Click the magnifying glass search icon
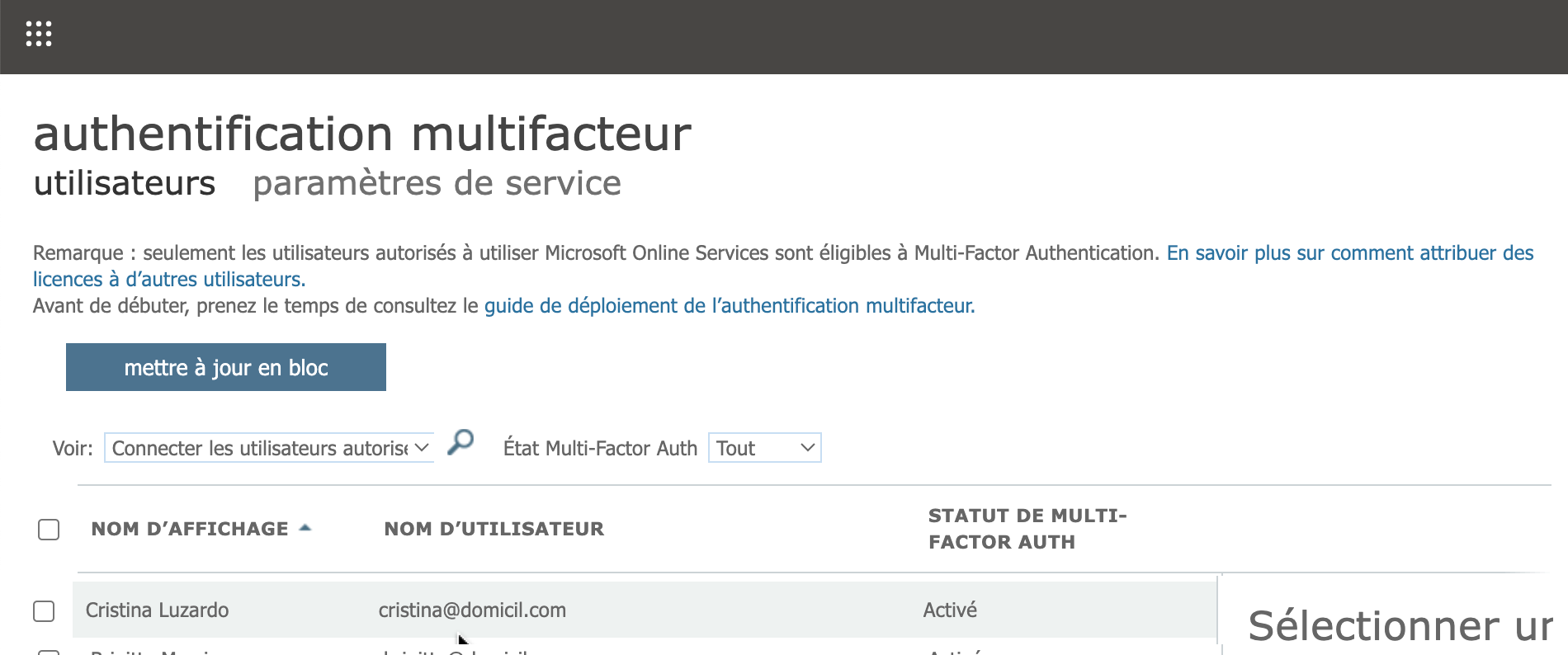 pos(460,443)
